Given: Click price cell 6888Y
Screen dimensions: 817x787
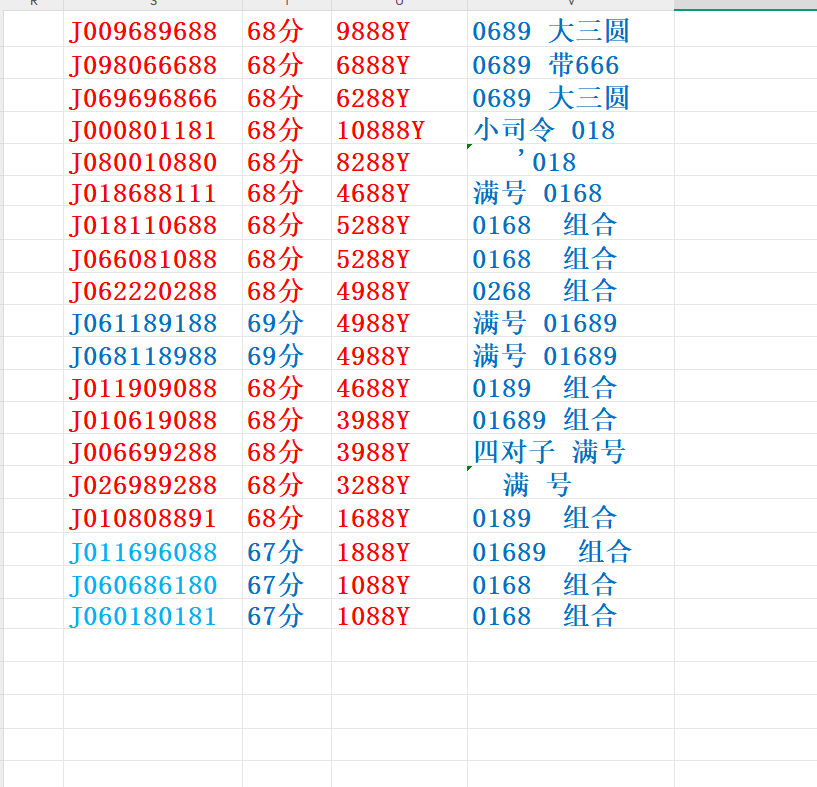Looking at the screenshot, I should coord(400,64).
